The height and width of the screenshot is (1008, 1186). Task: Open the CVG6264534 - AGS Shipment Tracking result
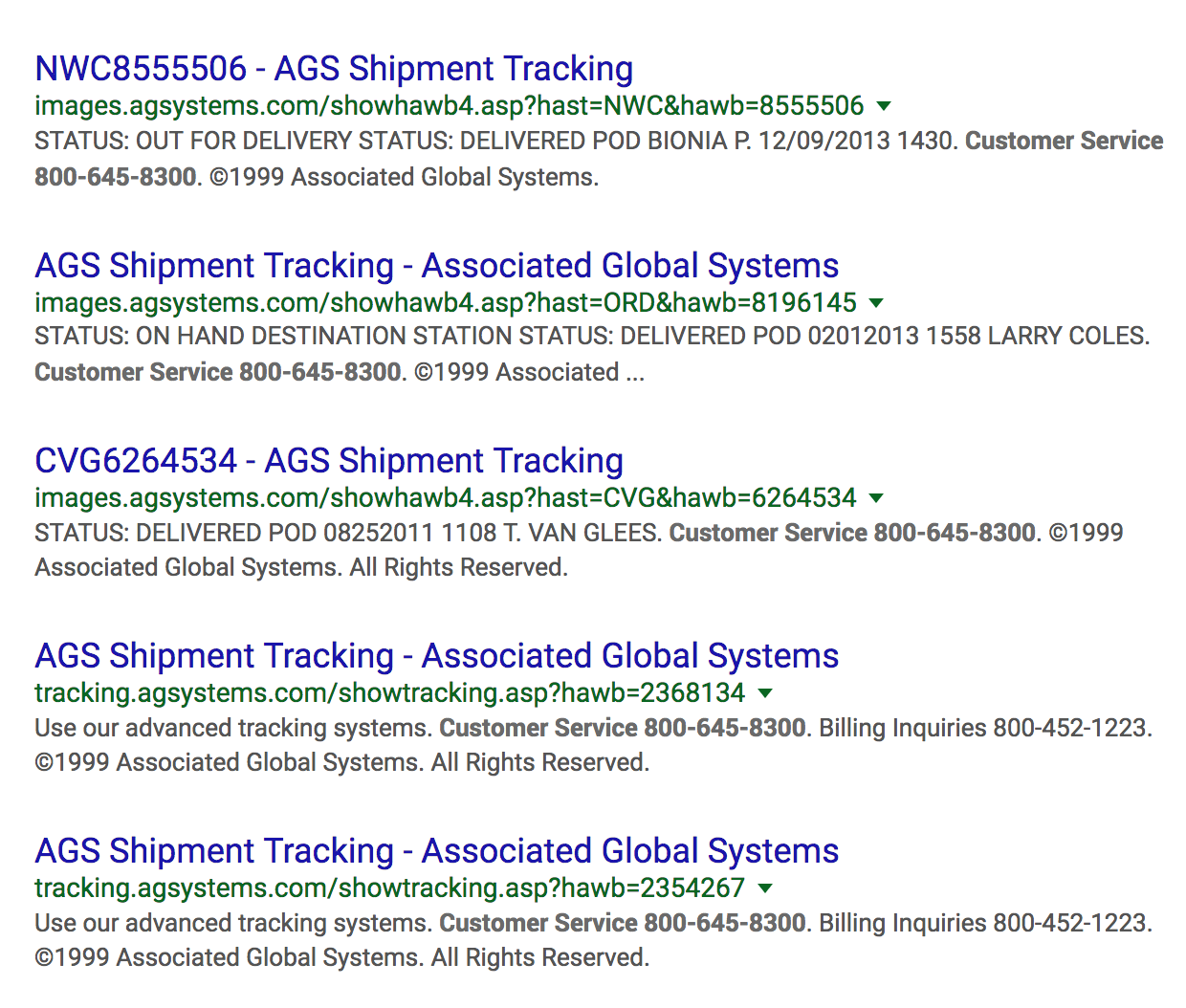(329, 461)
